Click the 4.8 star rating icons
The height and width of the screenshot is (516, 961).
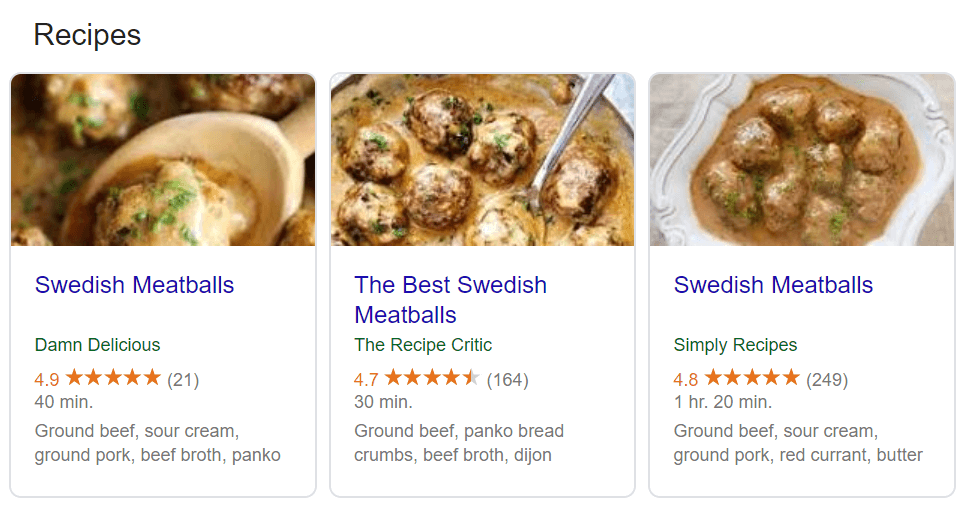tap(752, 378)
